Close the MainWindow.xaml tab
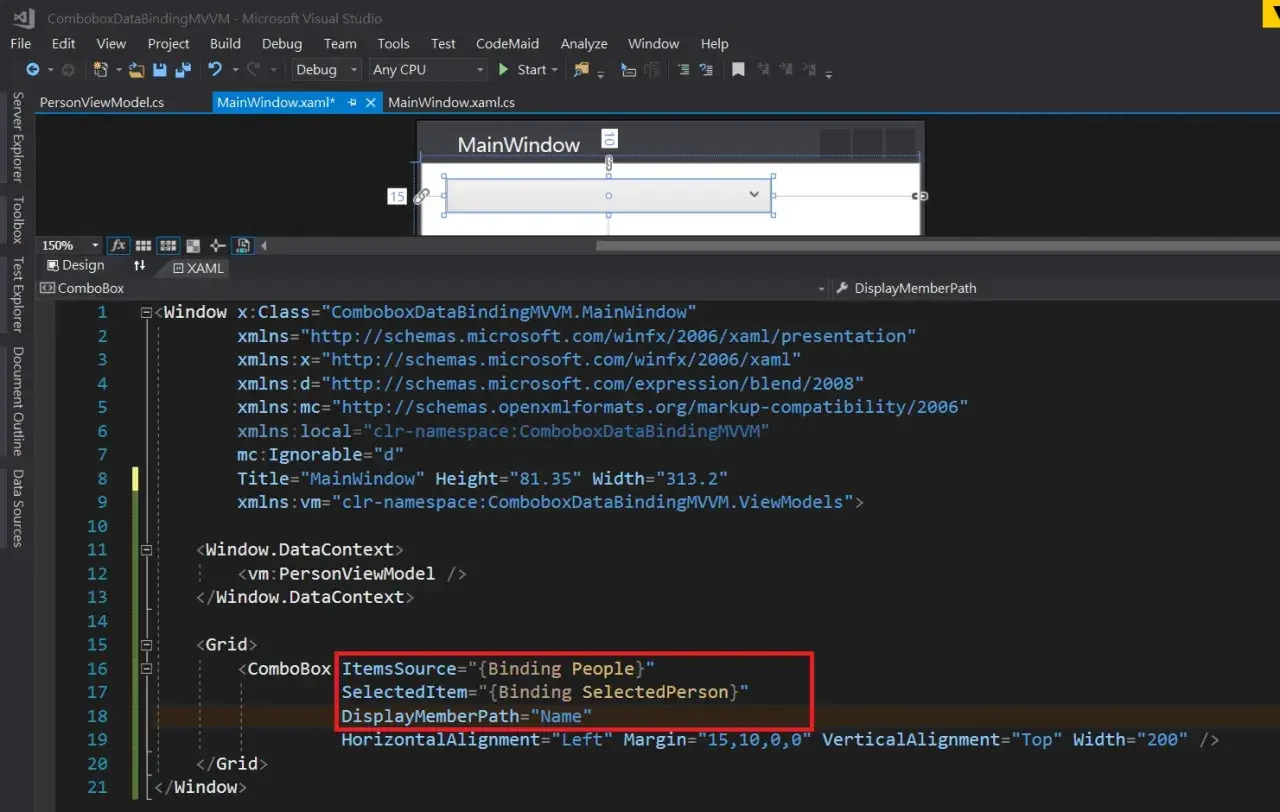Image resolution: width=1280 pixels, height=812 pixels. click(370, 102)
